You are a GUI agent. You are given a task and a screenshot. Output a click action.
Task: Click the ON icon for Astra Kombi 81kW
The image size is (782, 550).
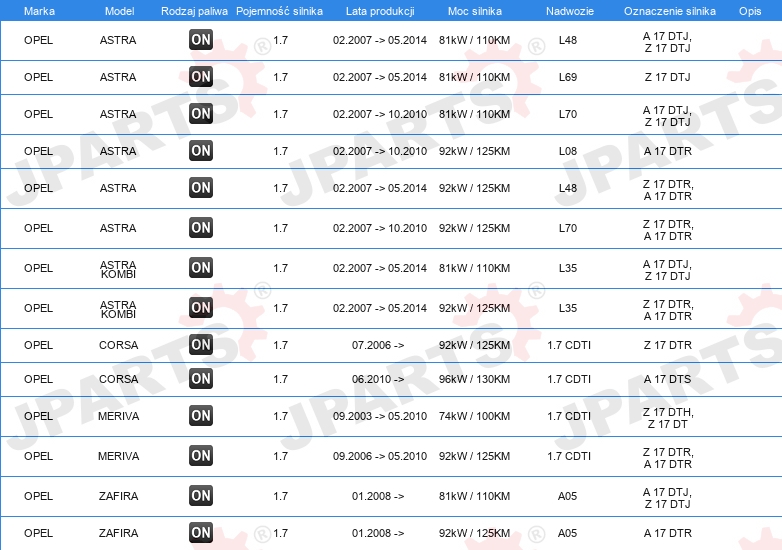(x=201, y=268)
